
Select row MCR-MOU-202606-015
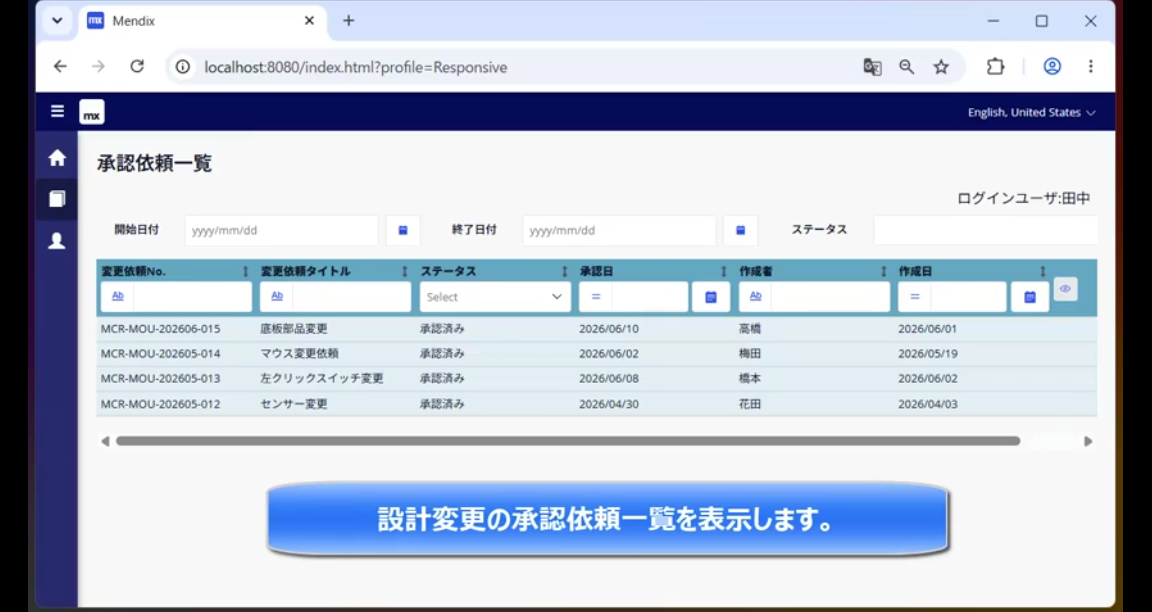tap(597, 328)
